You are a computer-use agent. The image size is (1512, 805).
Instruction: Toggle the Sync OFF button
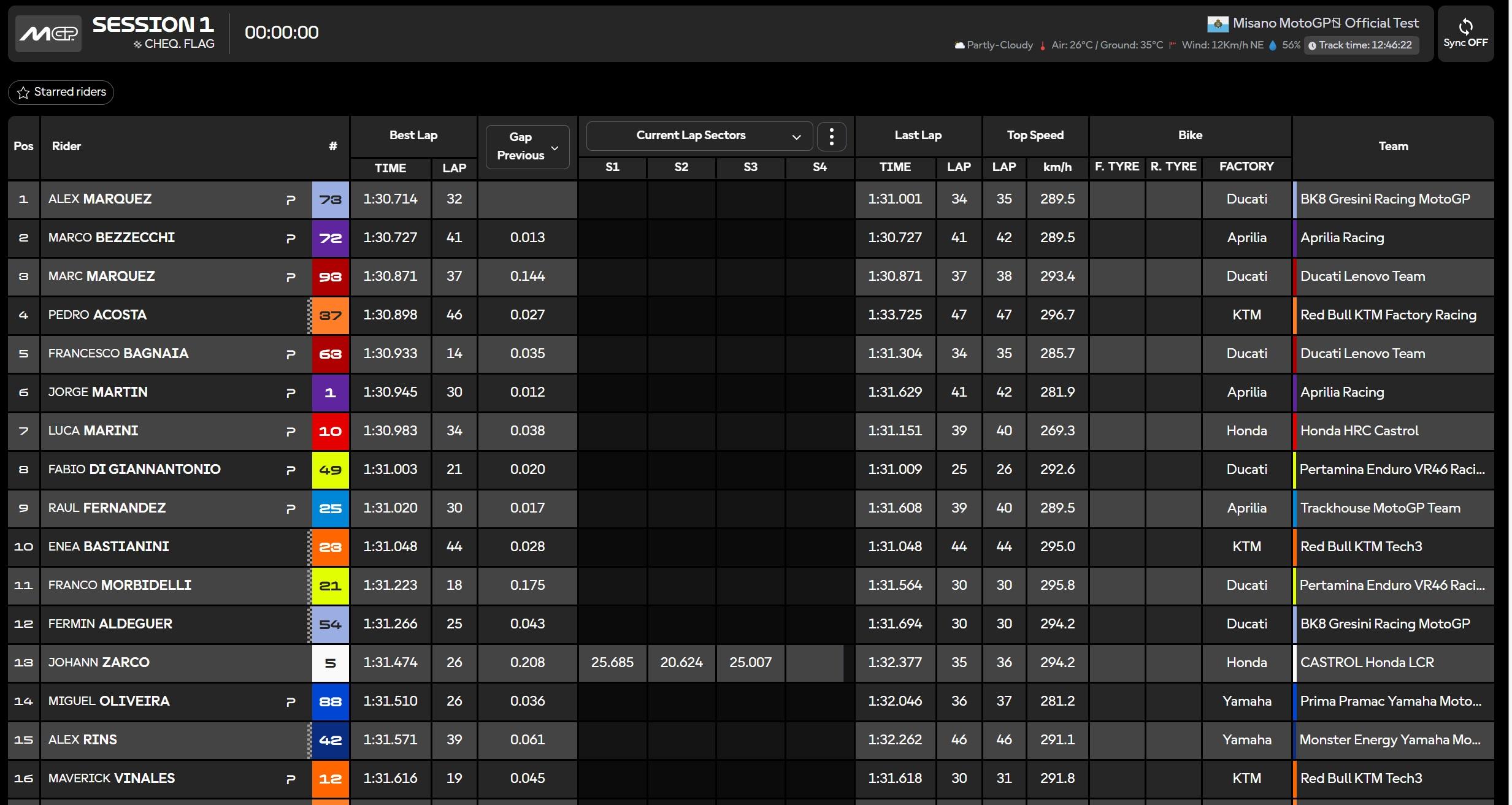coord(1465,34)
